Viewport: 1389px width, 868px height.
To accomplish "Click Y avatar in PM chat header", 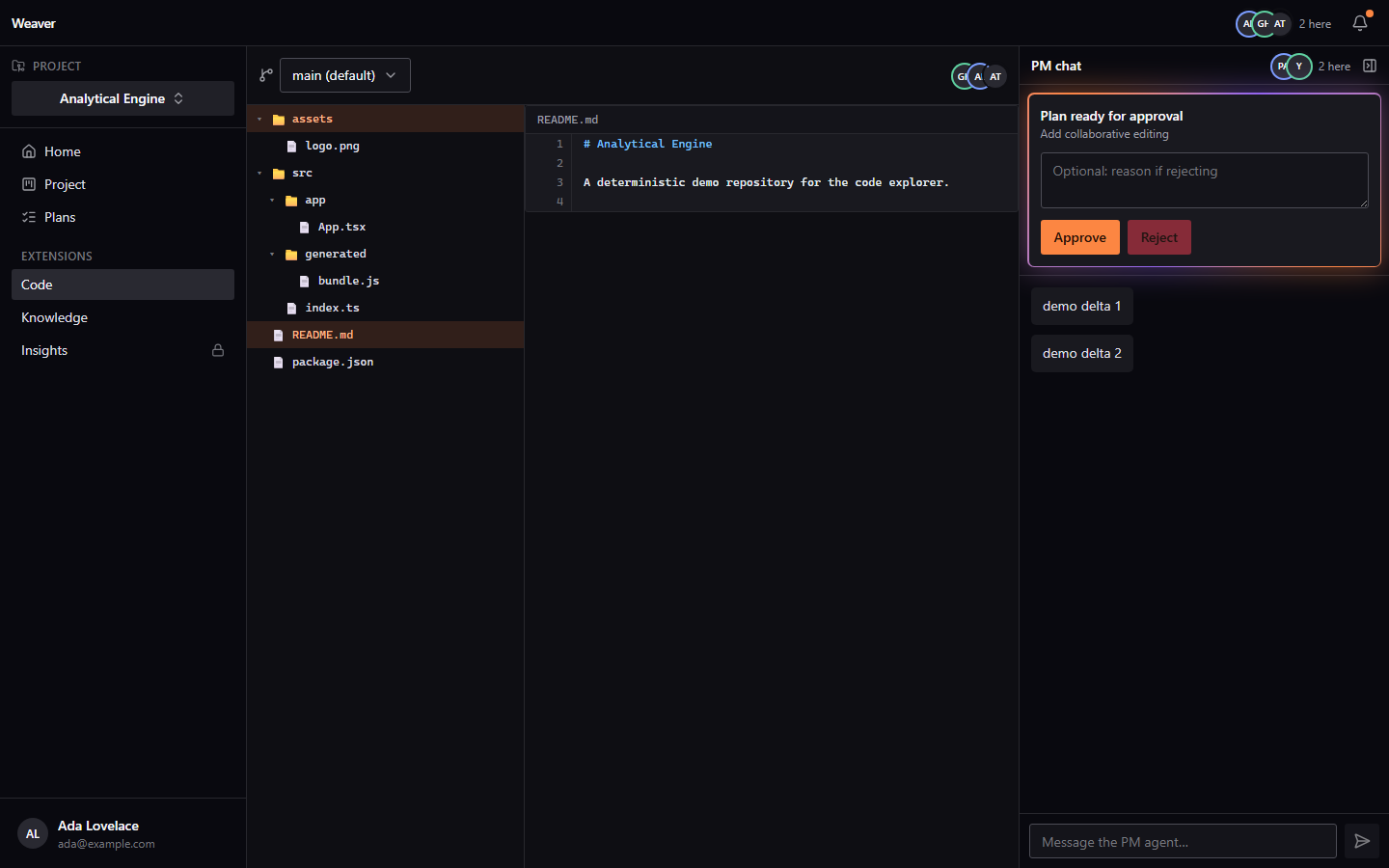I will pos(1299,67).
